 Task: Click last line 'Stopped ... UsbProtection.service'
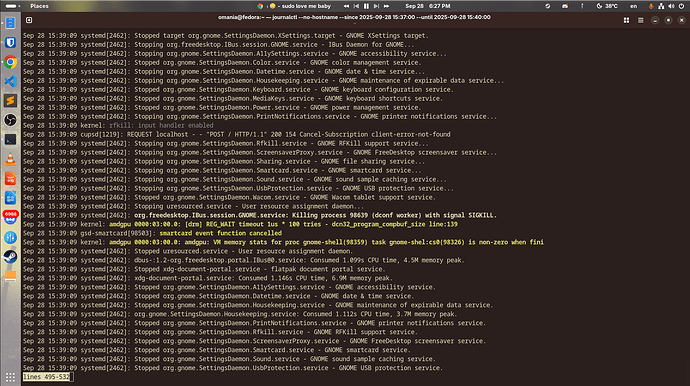point(233,368)
